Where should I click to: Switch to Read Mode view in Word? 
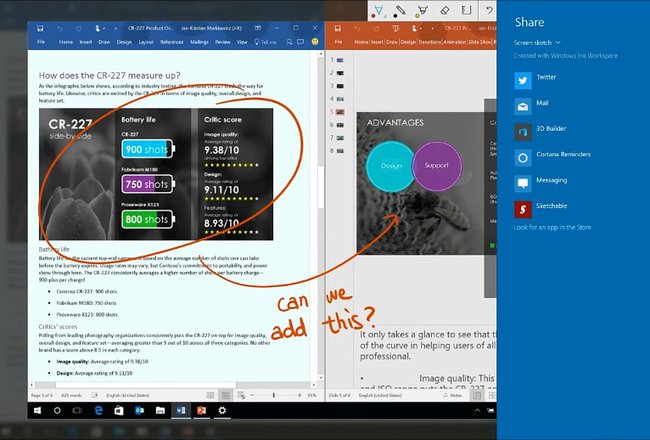coord(211,395)
